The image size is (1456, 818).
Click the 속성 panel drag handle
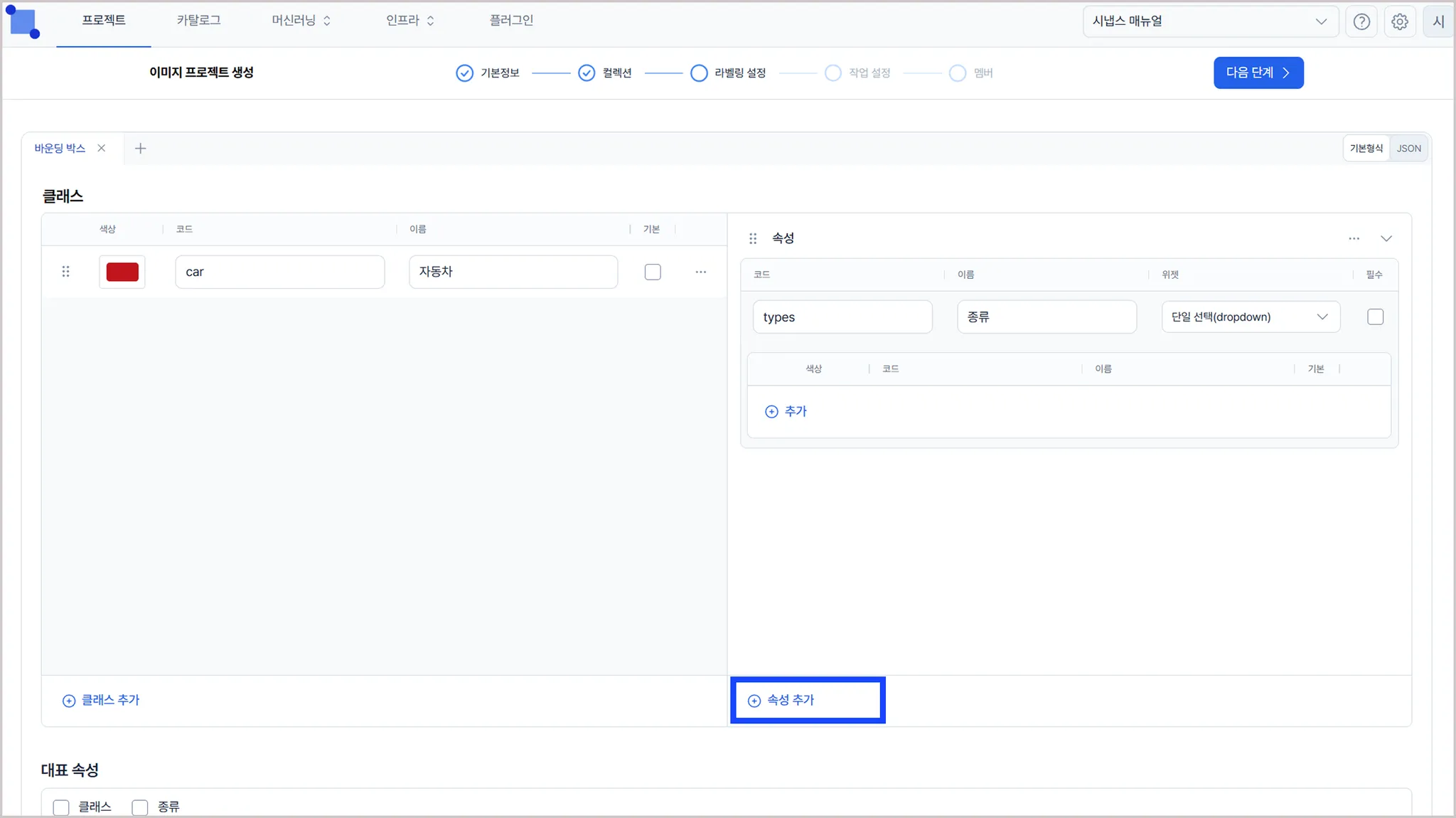coord(753,238)
